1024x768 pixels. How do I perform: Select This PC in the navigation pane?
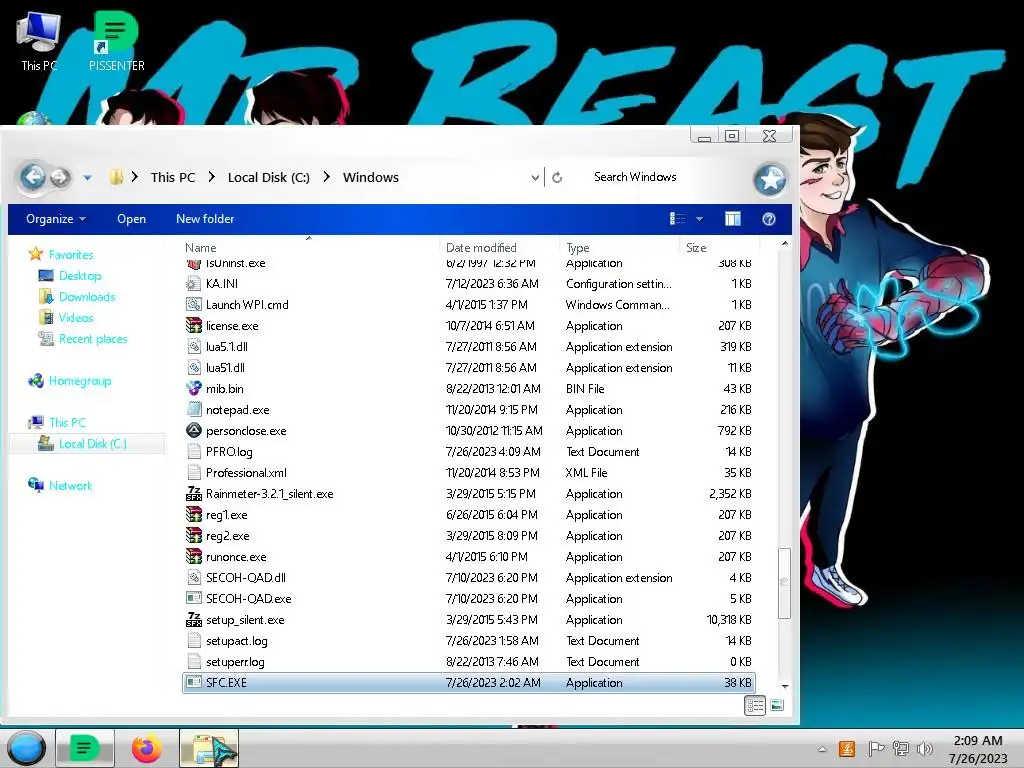(x=67, y=423)
